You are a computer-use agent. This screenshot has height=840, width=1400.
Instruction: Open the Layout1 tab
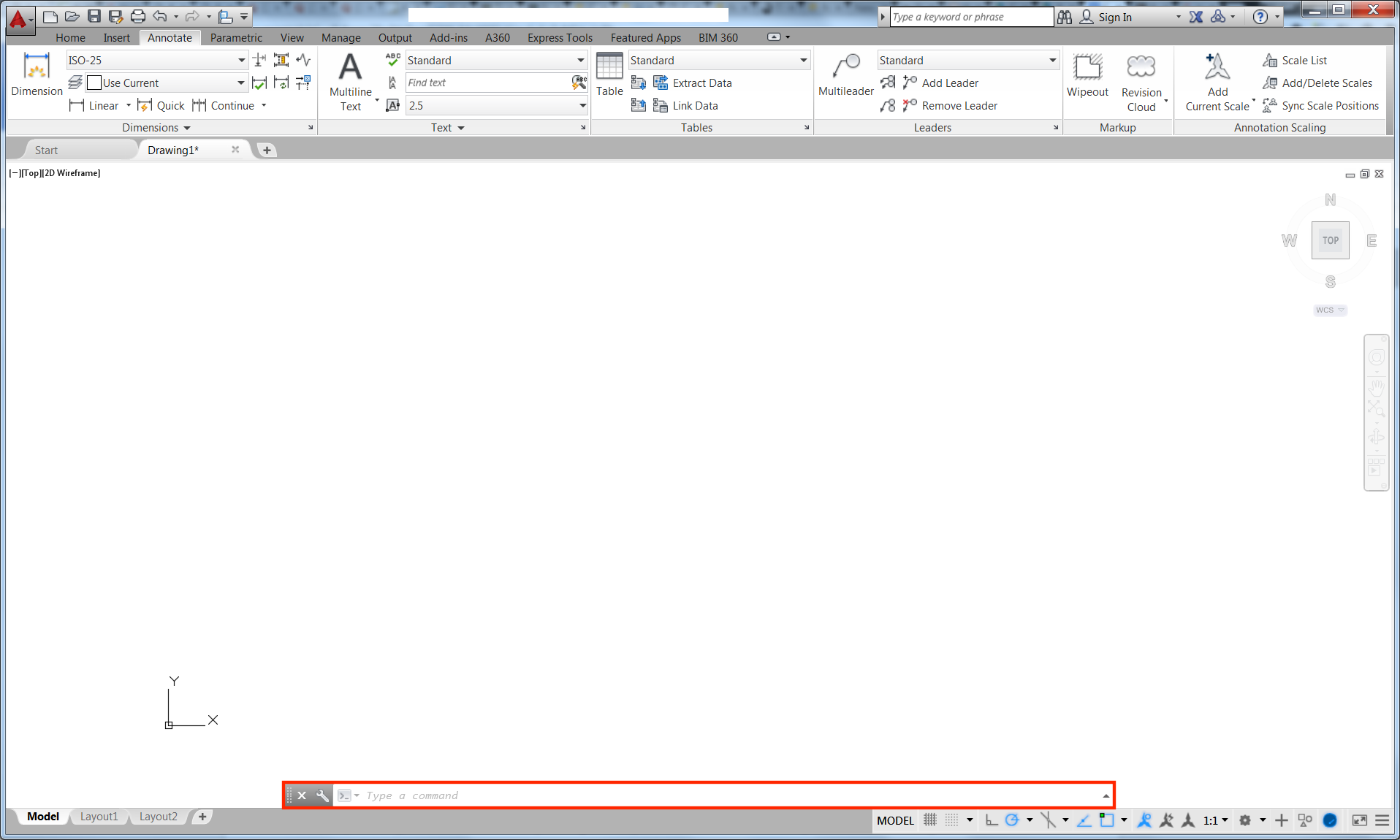pos(99,817)
